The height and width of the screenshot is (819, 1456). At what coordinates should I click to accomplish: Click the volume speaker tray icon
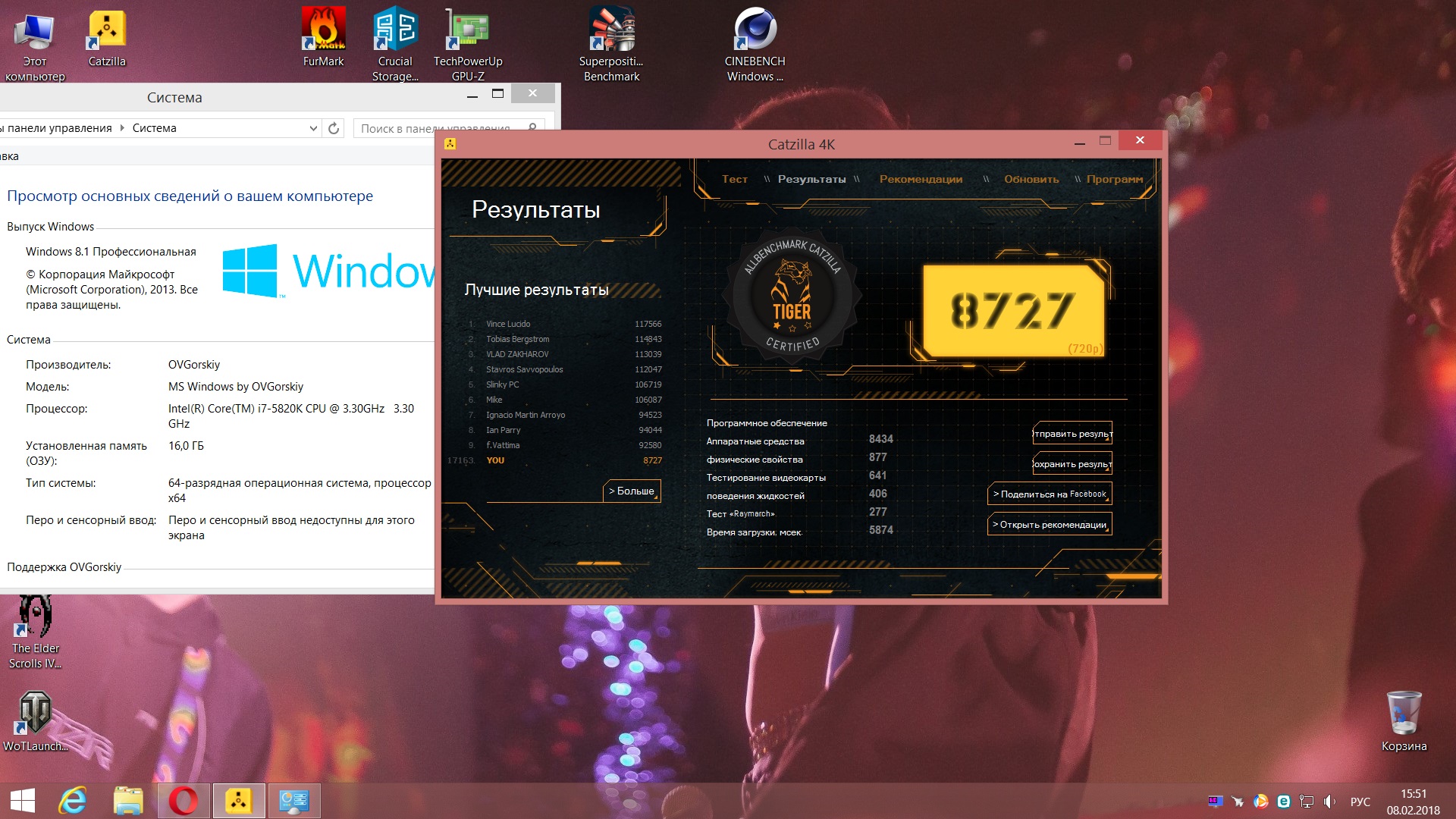1329,802
